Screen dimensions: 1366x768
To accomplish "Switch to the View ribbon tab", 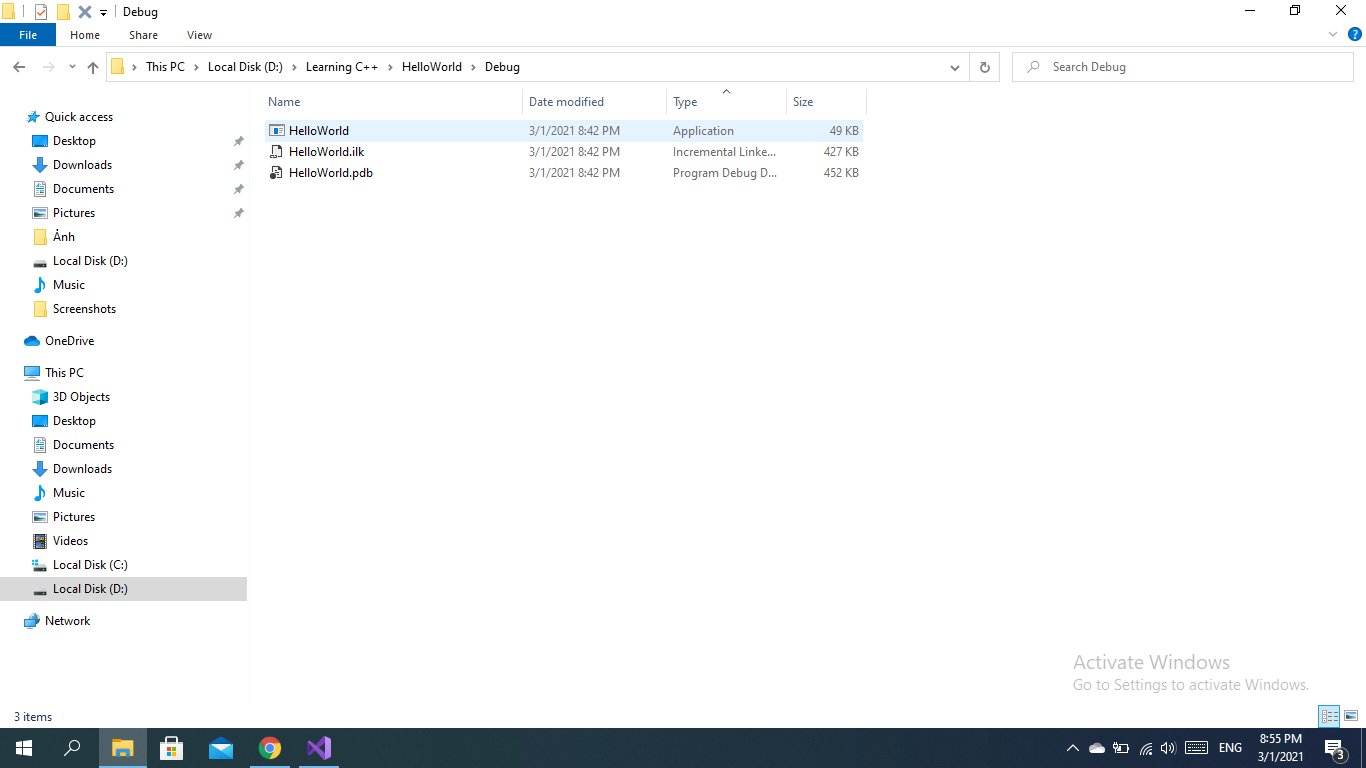I will [199, 35].
